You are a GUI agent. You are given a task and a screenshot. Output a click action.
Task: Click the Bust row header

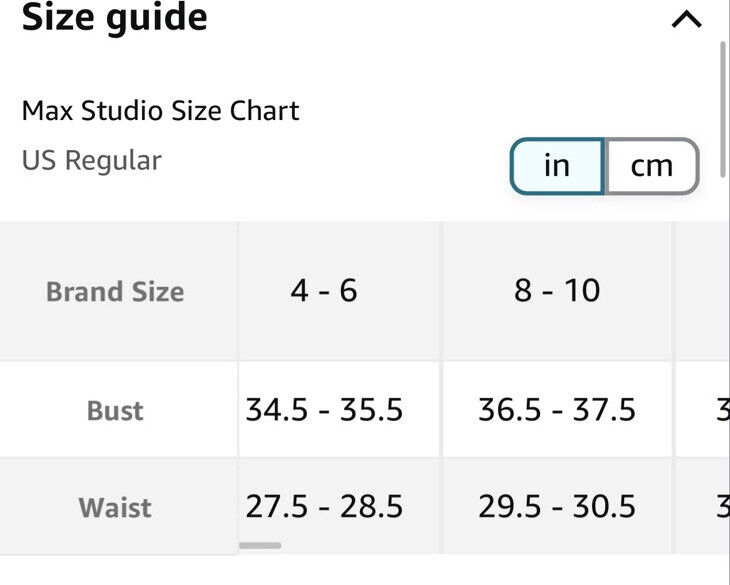[115, 410]
